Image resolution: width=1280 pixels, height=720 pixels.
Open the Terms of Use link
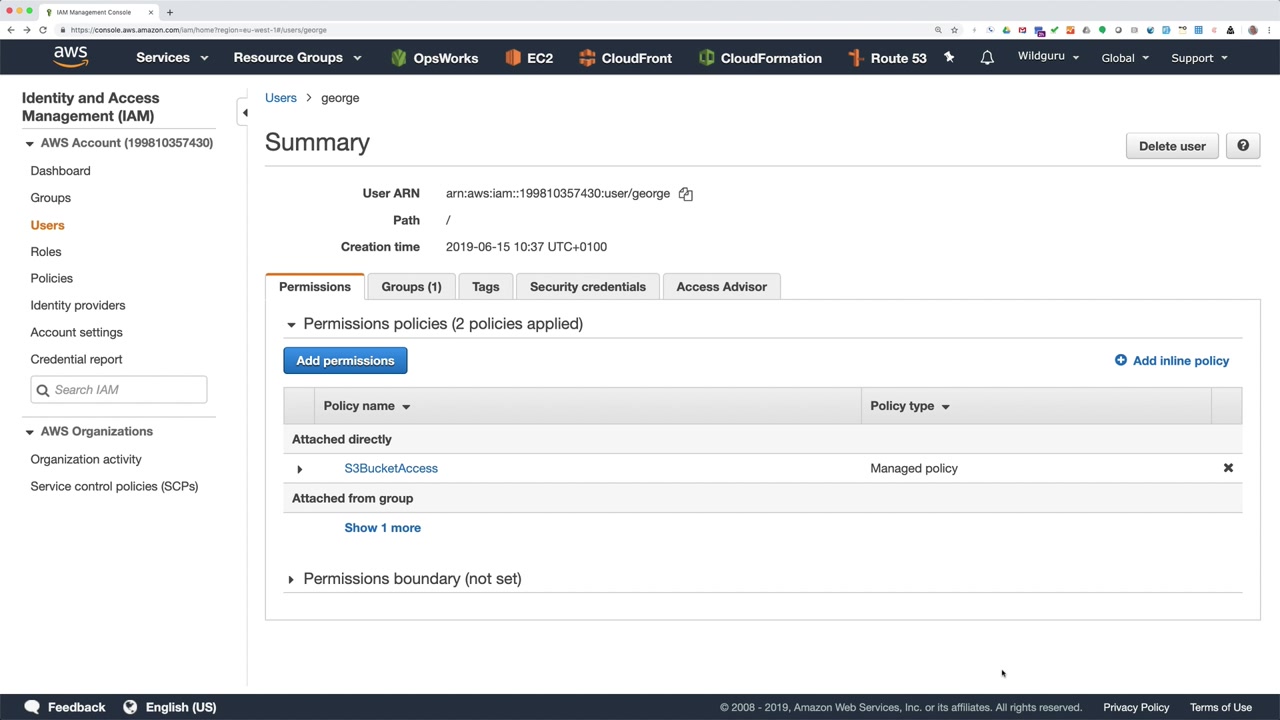coord(1221,707)
